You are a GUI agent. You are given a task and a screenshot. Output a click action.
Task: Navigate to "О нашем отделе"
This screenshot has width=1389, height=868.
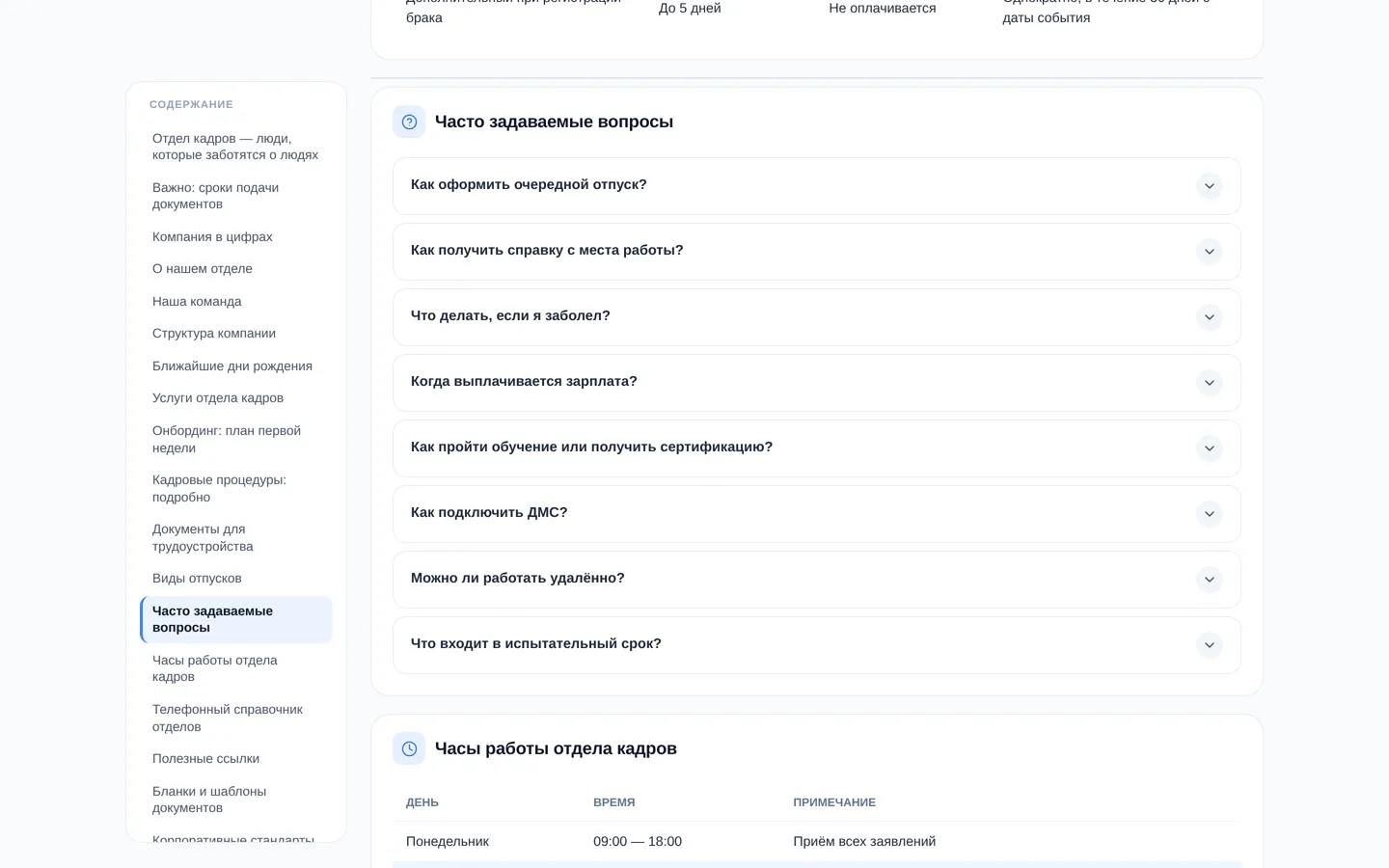point(236,269)
